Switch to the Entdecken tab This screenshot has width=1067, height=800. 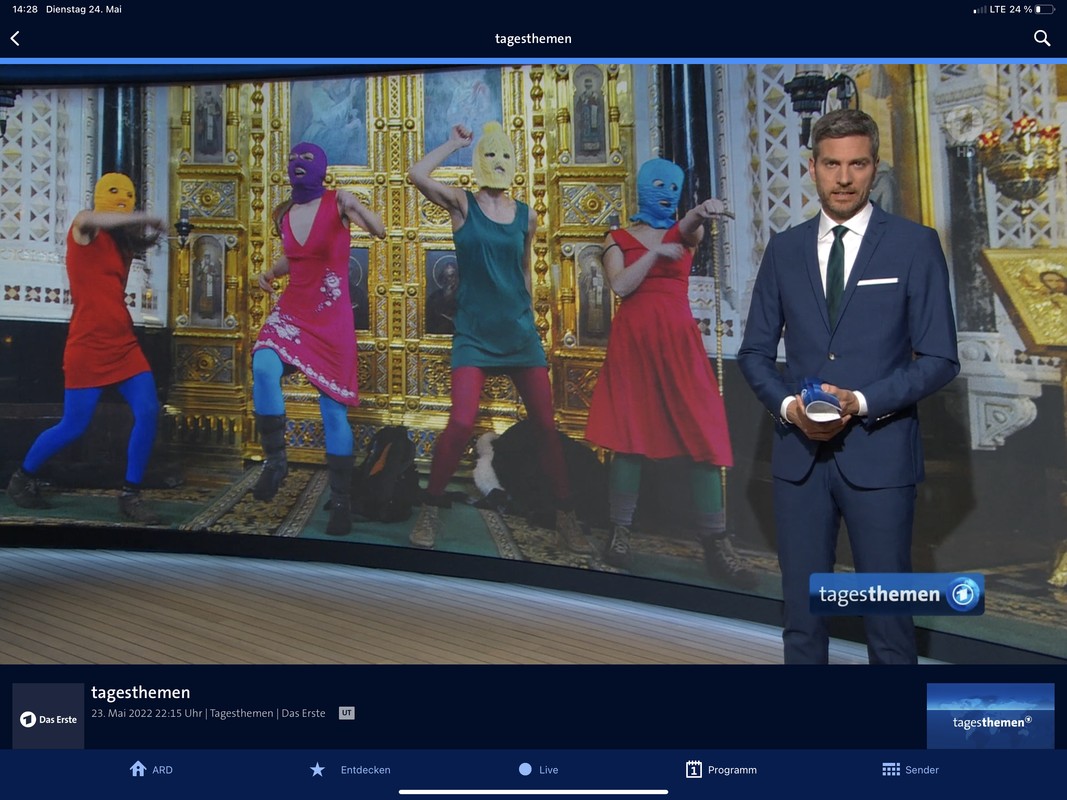click(x=350, y=769)
